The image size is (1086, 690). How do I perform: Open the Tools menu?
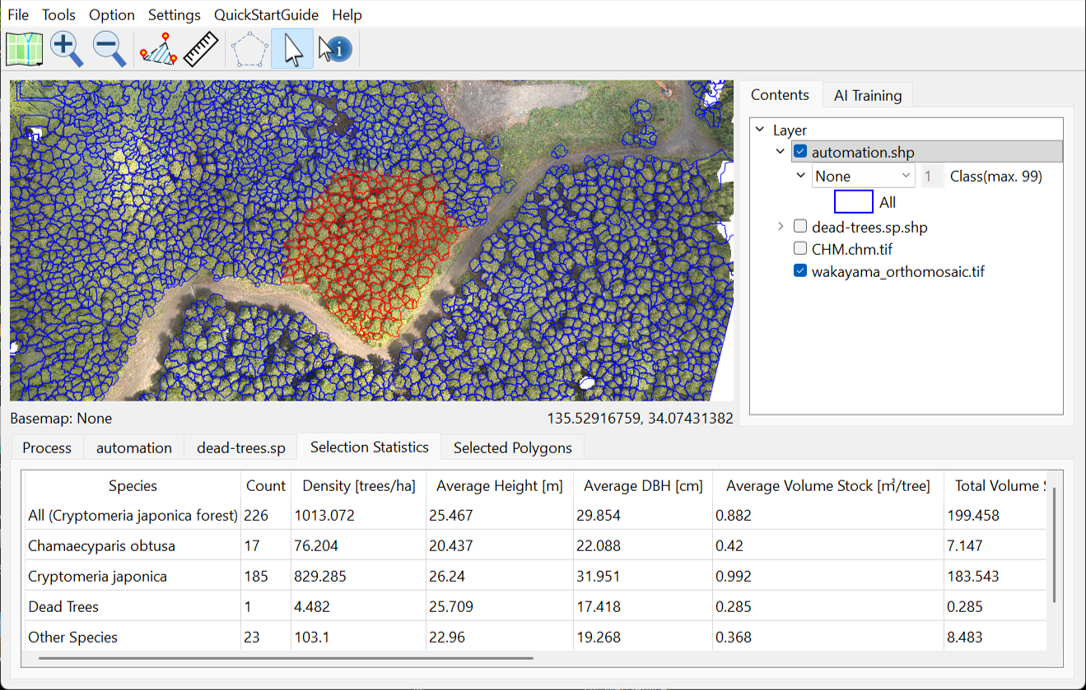58,15
